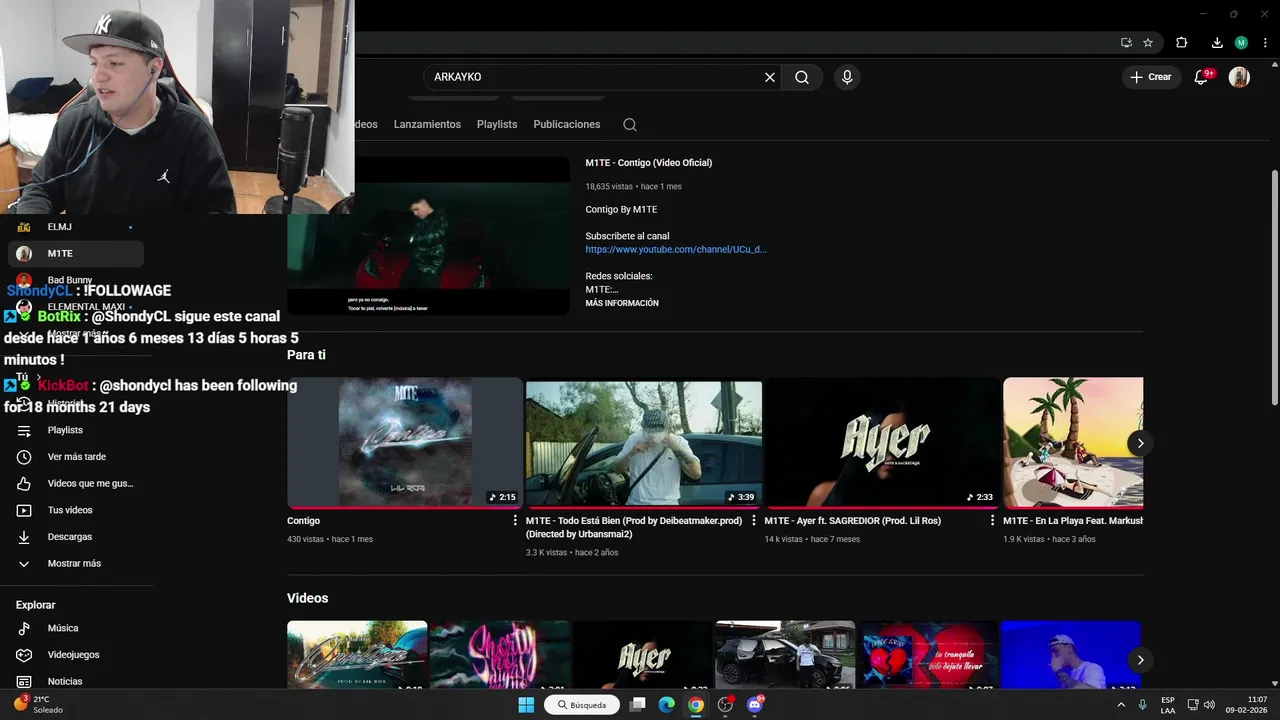Open first Videos row thumbnail with Prod. Slain Ros

point(357,655)
